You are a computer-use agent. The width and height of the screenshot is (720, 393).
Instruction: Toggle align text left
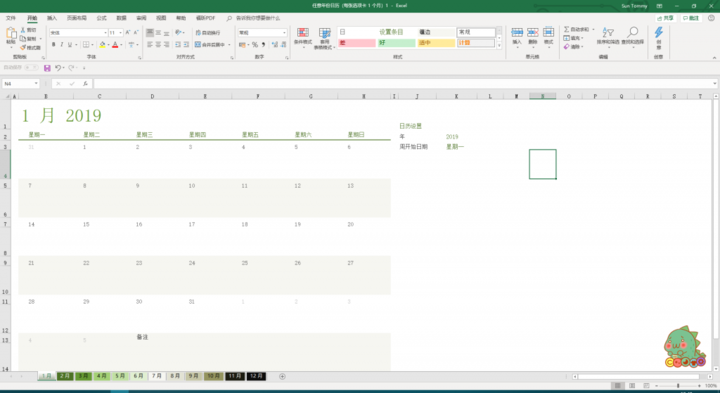150,45
